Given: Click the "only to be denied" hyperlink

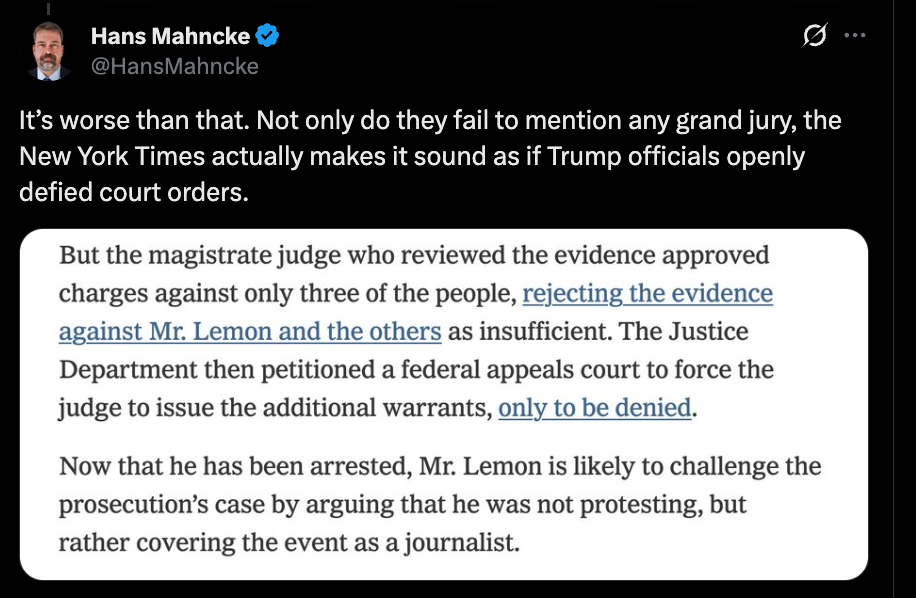Looking at the screenshot, I should pyautogui.click(x=594, y=407).
